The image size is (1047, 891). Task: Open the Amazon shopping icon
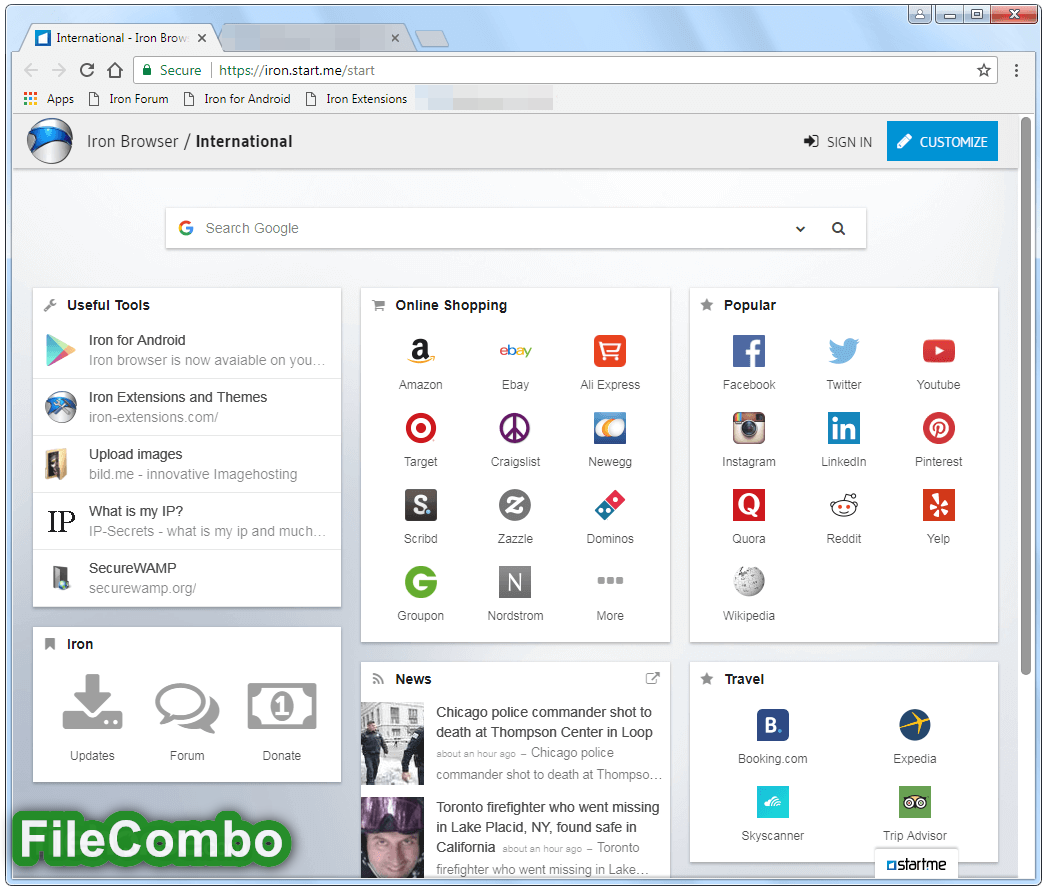pos(421,351)
